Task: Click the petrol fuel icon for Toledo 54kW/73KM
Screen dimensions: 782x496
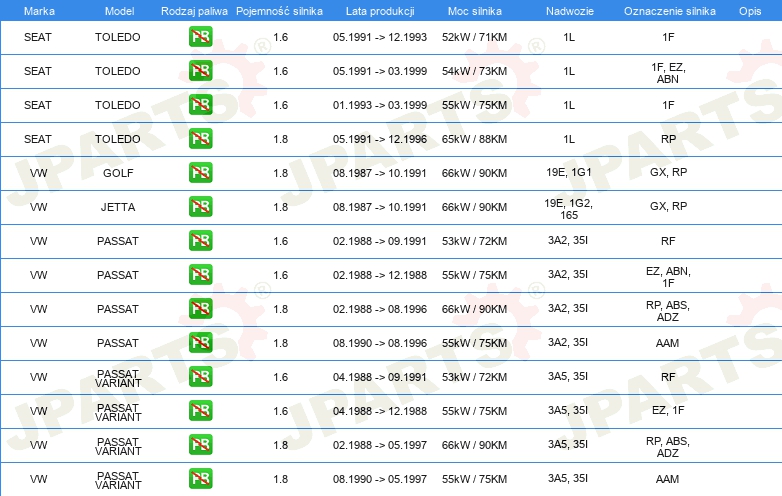Action: [200, 71]
